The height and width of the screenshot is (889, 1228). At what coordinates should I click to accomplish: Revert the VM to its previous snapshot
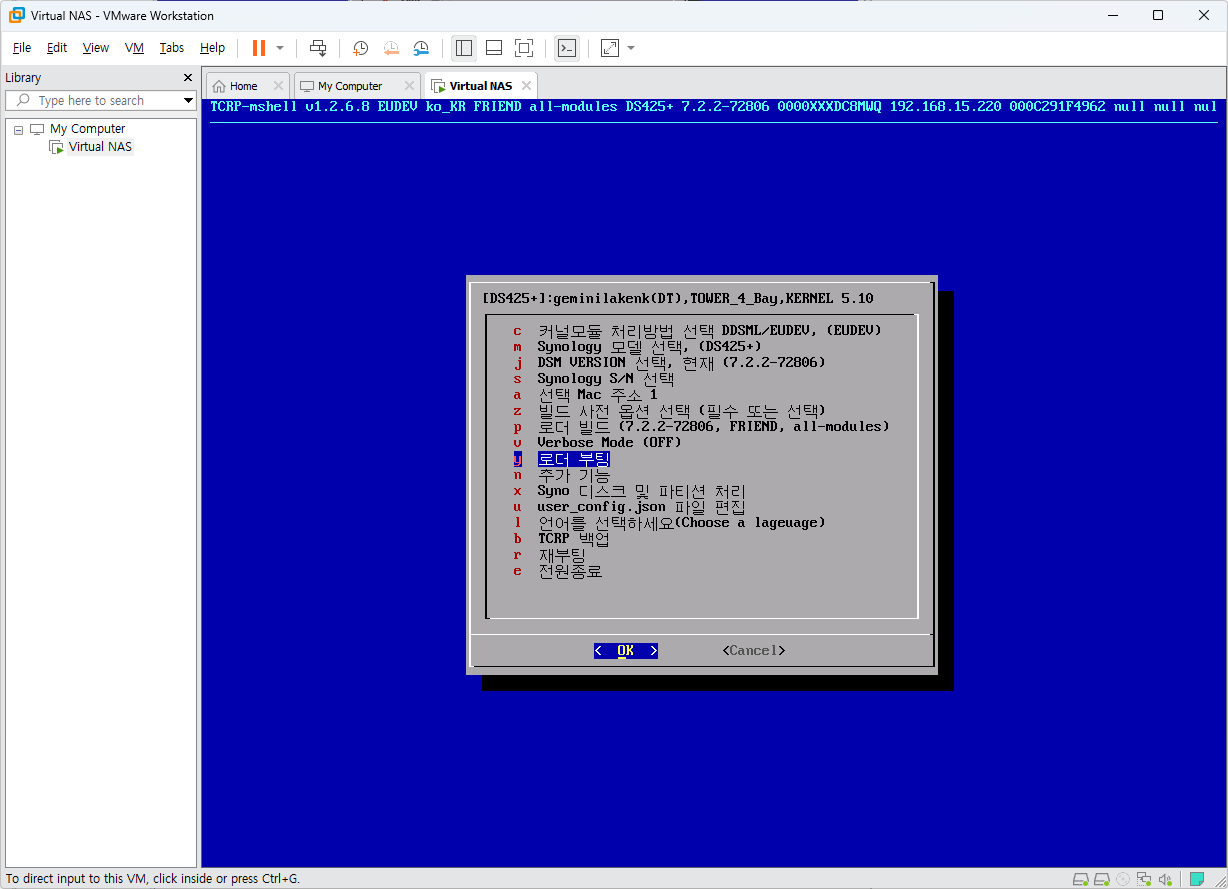click(391, 48)
